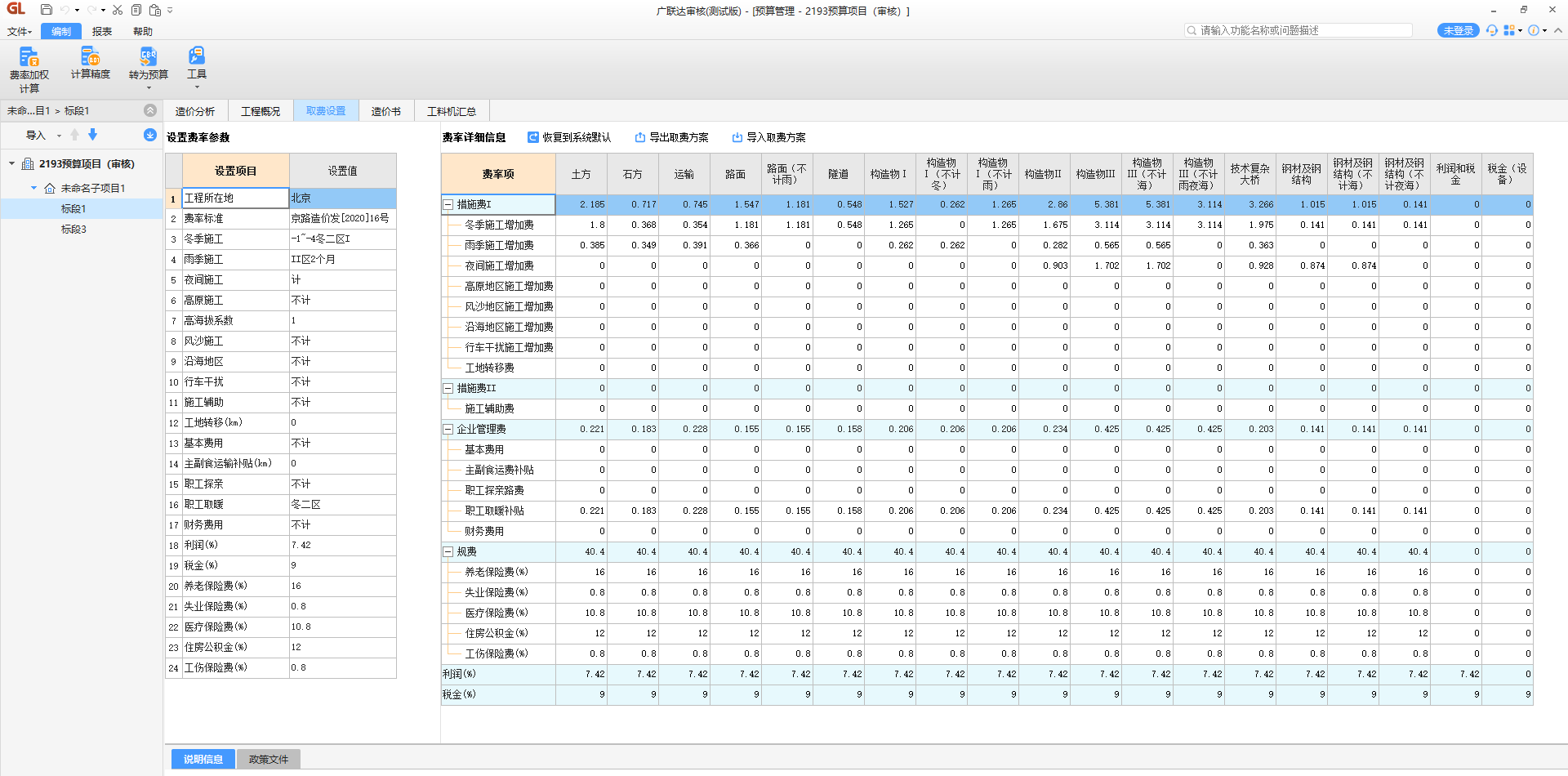The height and width of the screenshot is (776, 1568).
Task: Click the four-squares apps grid icon
Action: pyautogui.click(x=1509, y=30)
